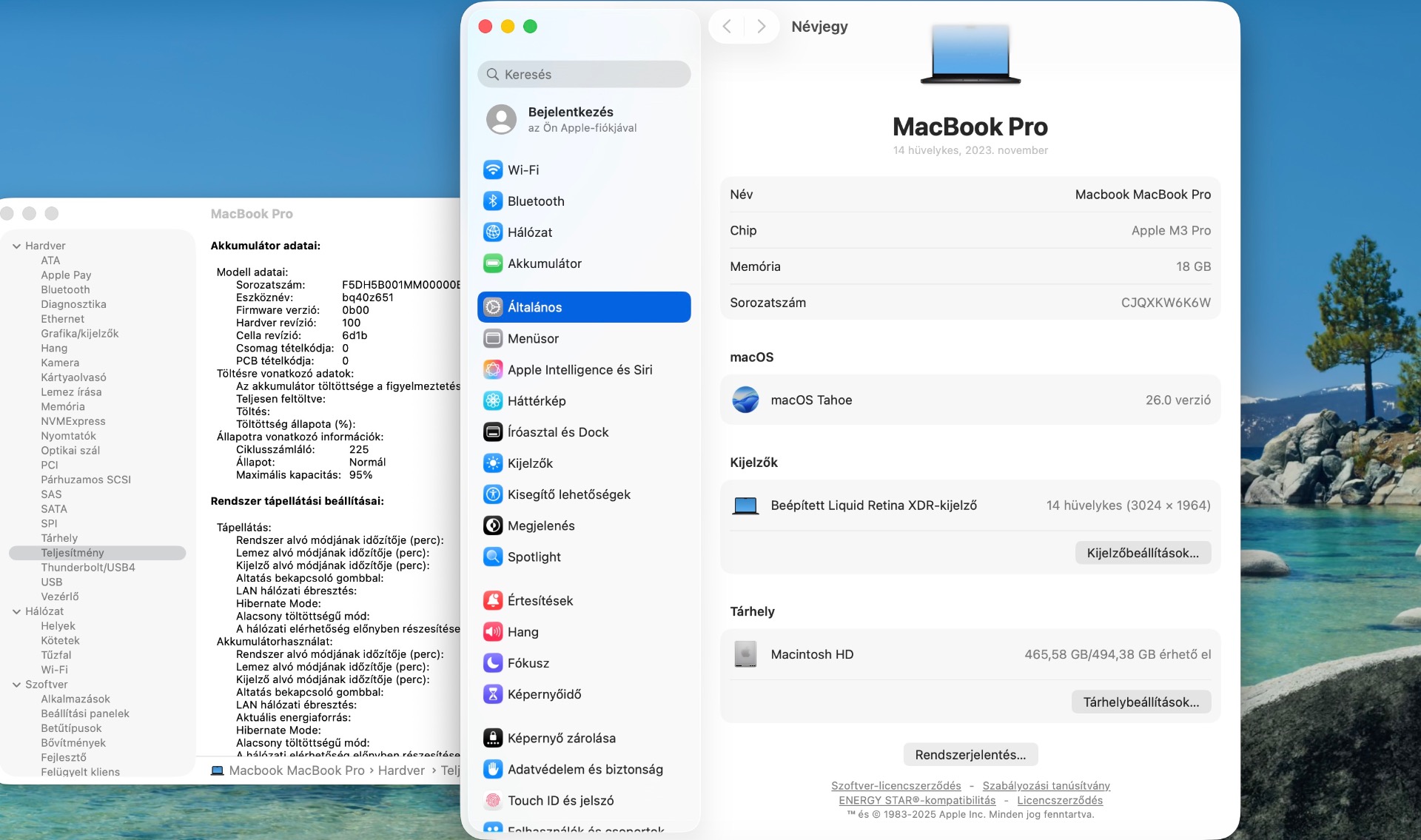Select Betűtípusok under Szoftver
1421x840 pixels.
coord(71,728)
